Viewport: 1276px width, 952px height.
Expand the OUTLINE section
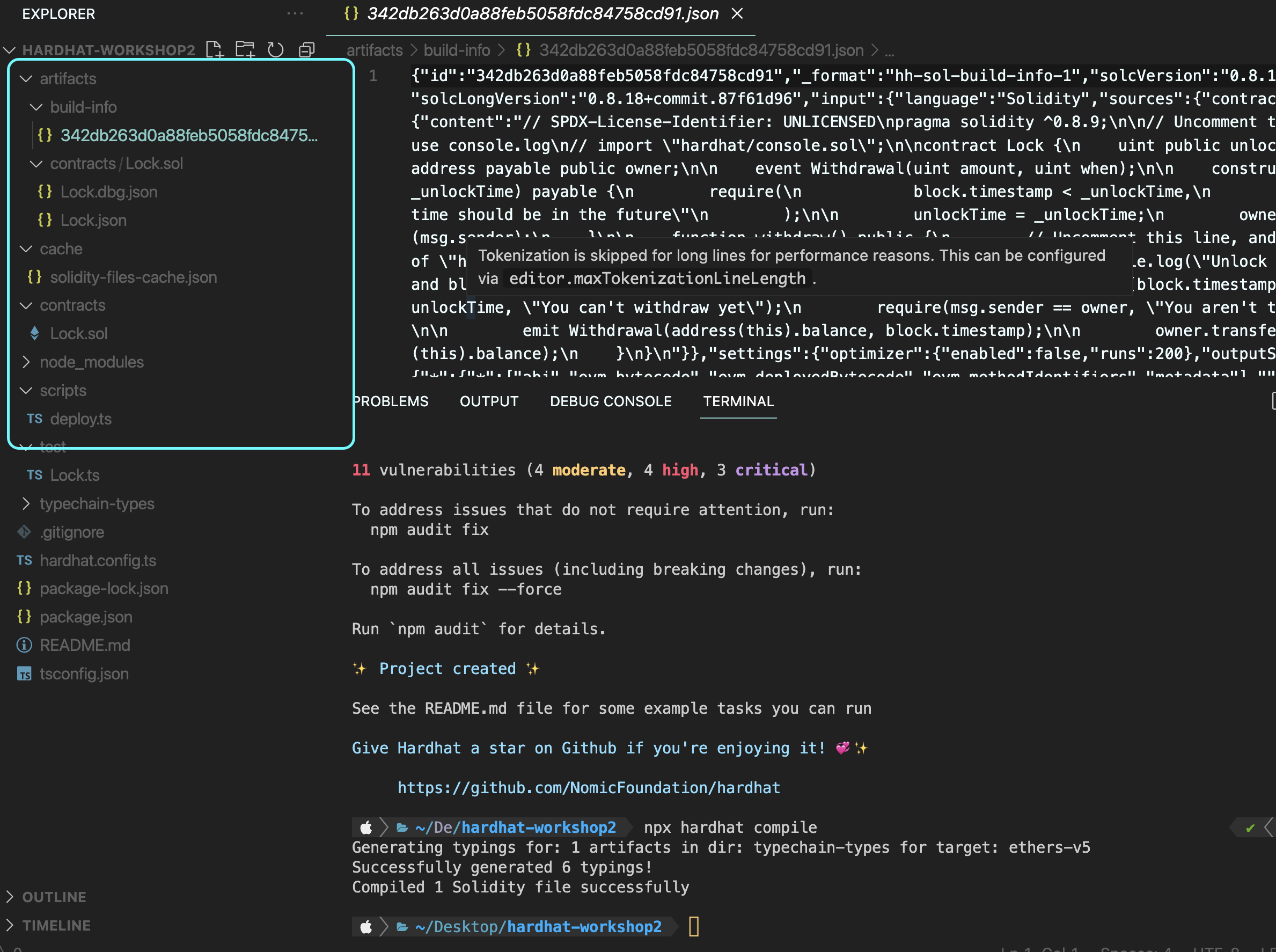click(x=54, y=897)
